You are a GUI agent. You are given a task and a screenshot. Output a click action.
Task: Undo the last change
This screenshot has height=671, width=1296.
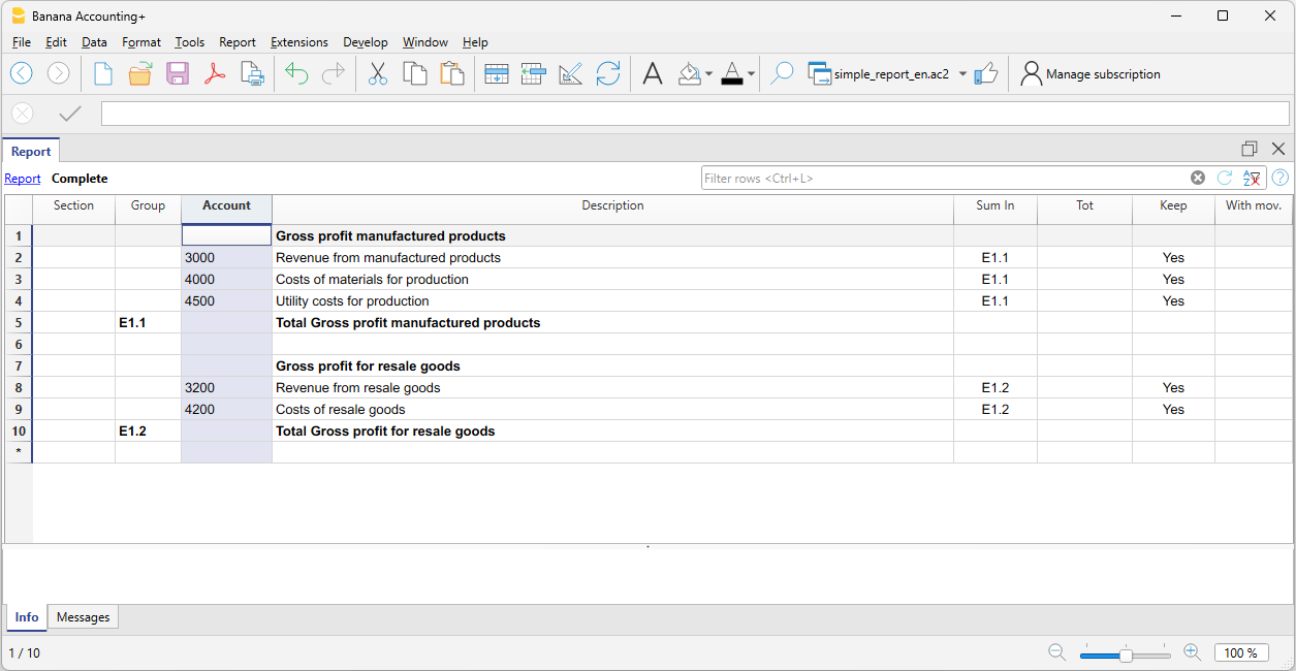coord(296,73)
